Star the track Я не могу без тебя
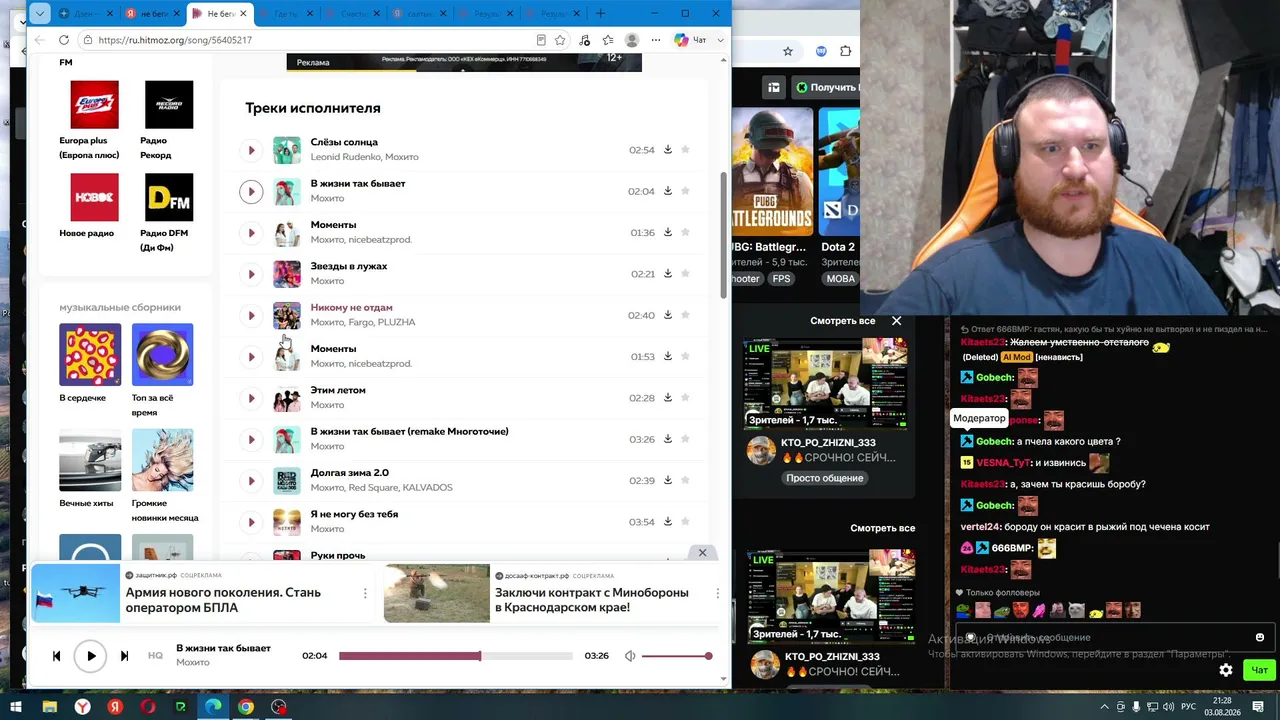 tap(685, 522)
